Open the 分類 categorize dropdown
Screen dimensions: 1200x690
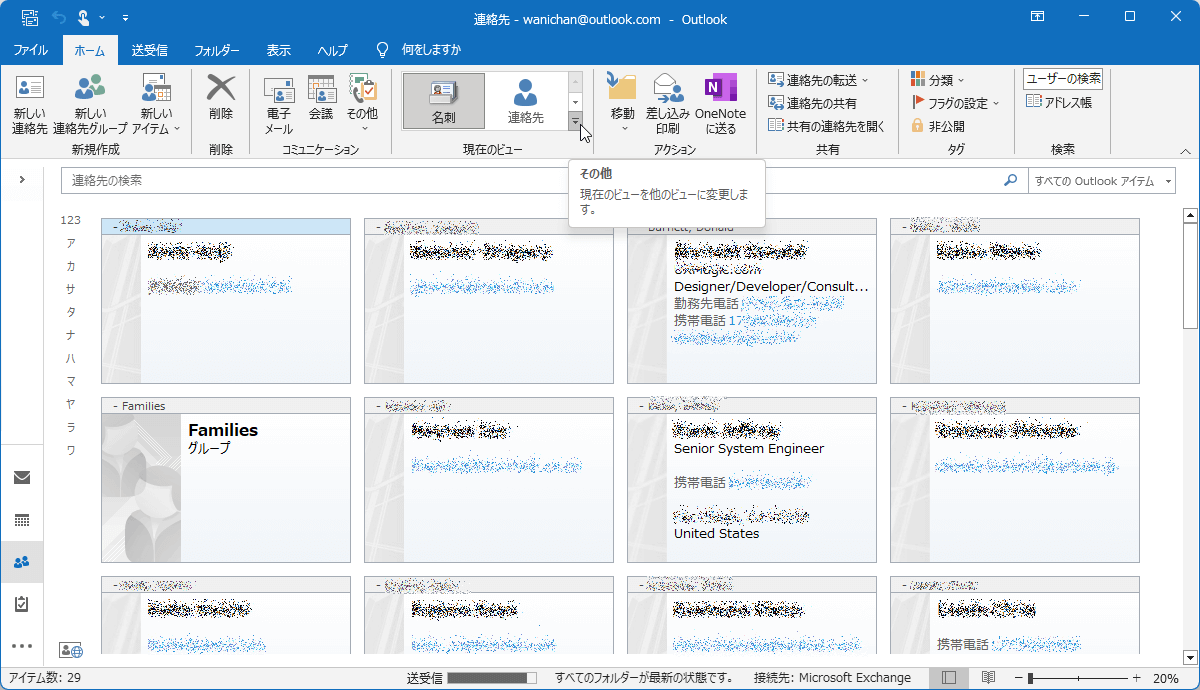click(x=938, y=80)
